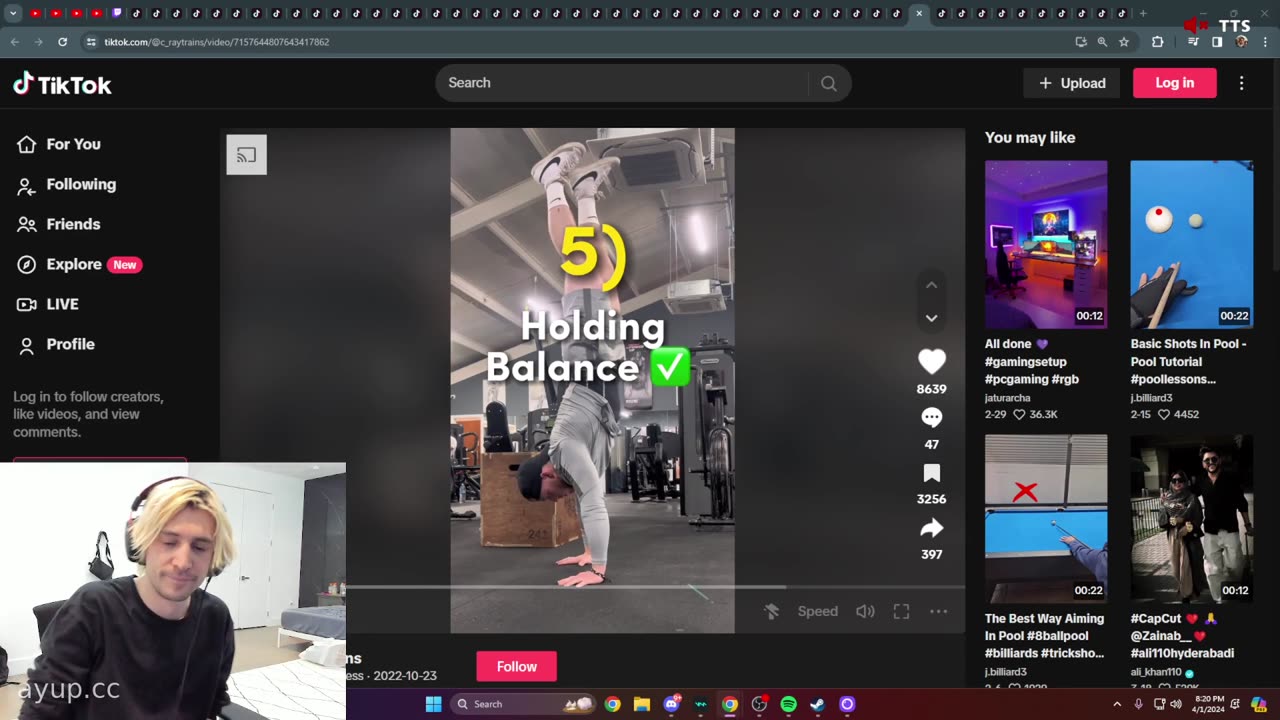The width and height of the screenshot is (1280, 720).
Task: Click the magnifier search button
Action: [x=829, y=83]
